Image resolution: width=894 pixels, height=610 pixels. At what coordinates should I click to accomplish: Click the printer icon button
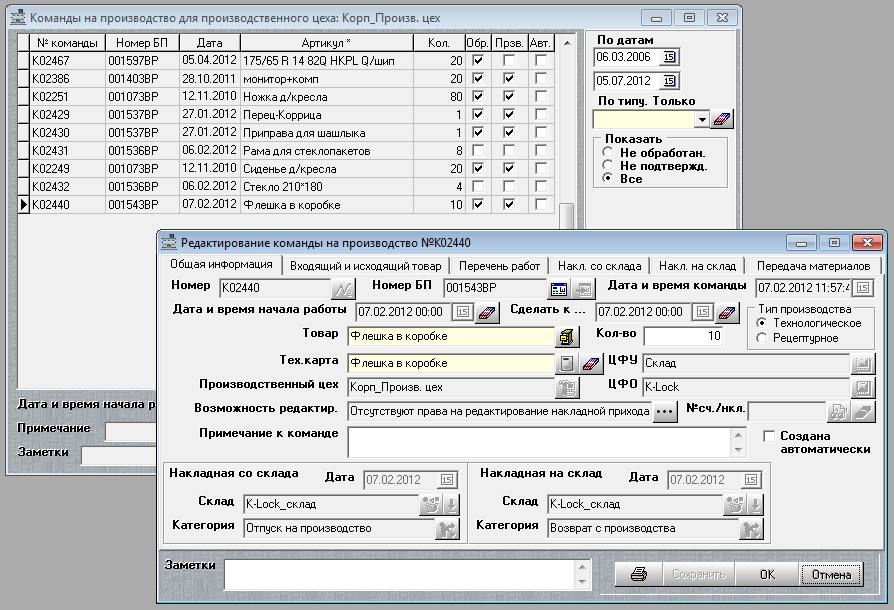(639, 574)
